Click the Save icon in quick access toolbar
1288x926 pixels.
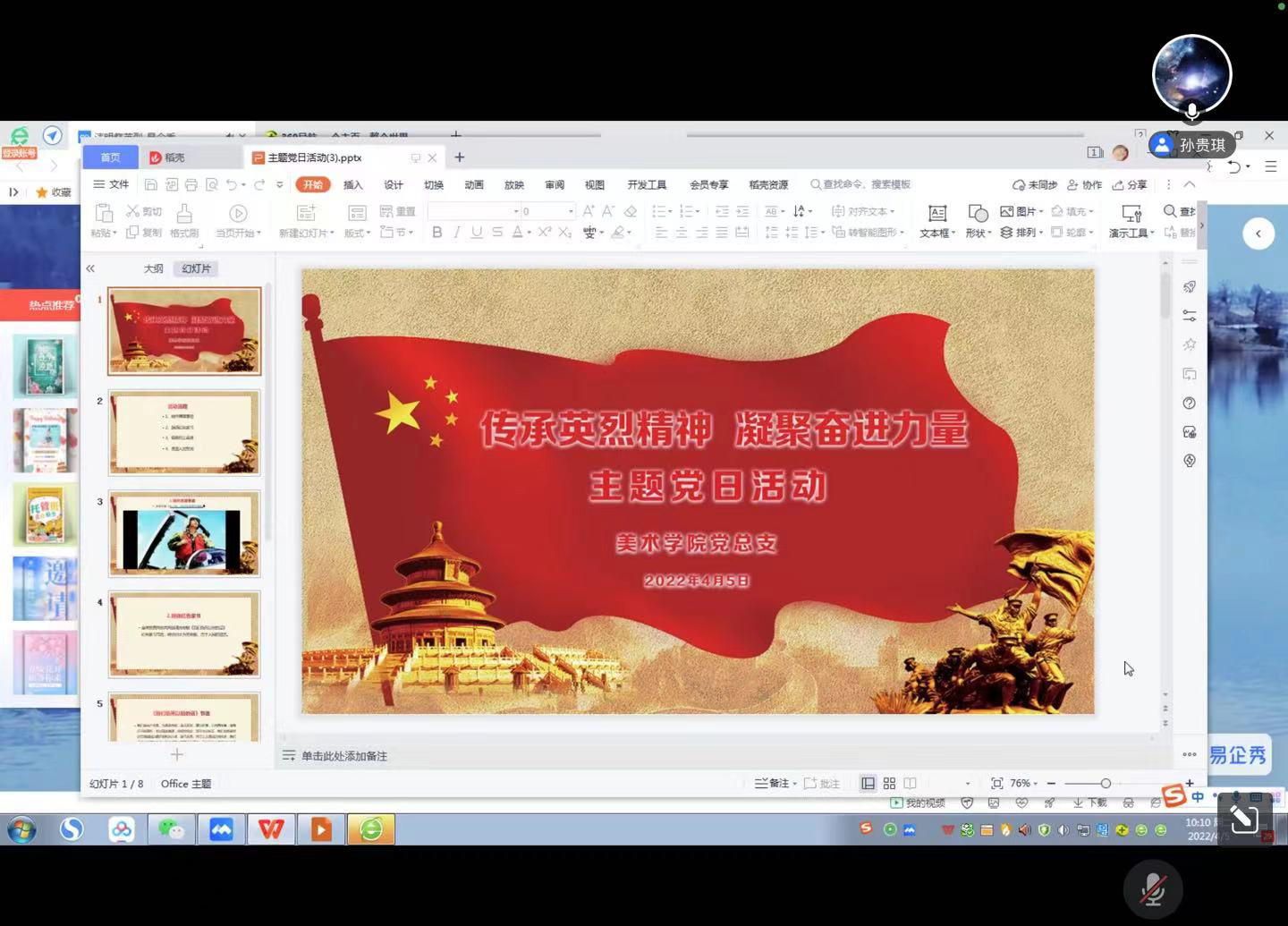[151, 184]
